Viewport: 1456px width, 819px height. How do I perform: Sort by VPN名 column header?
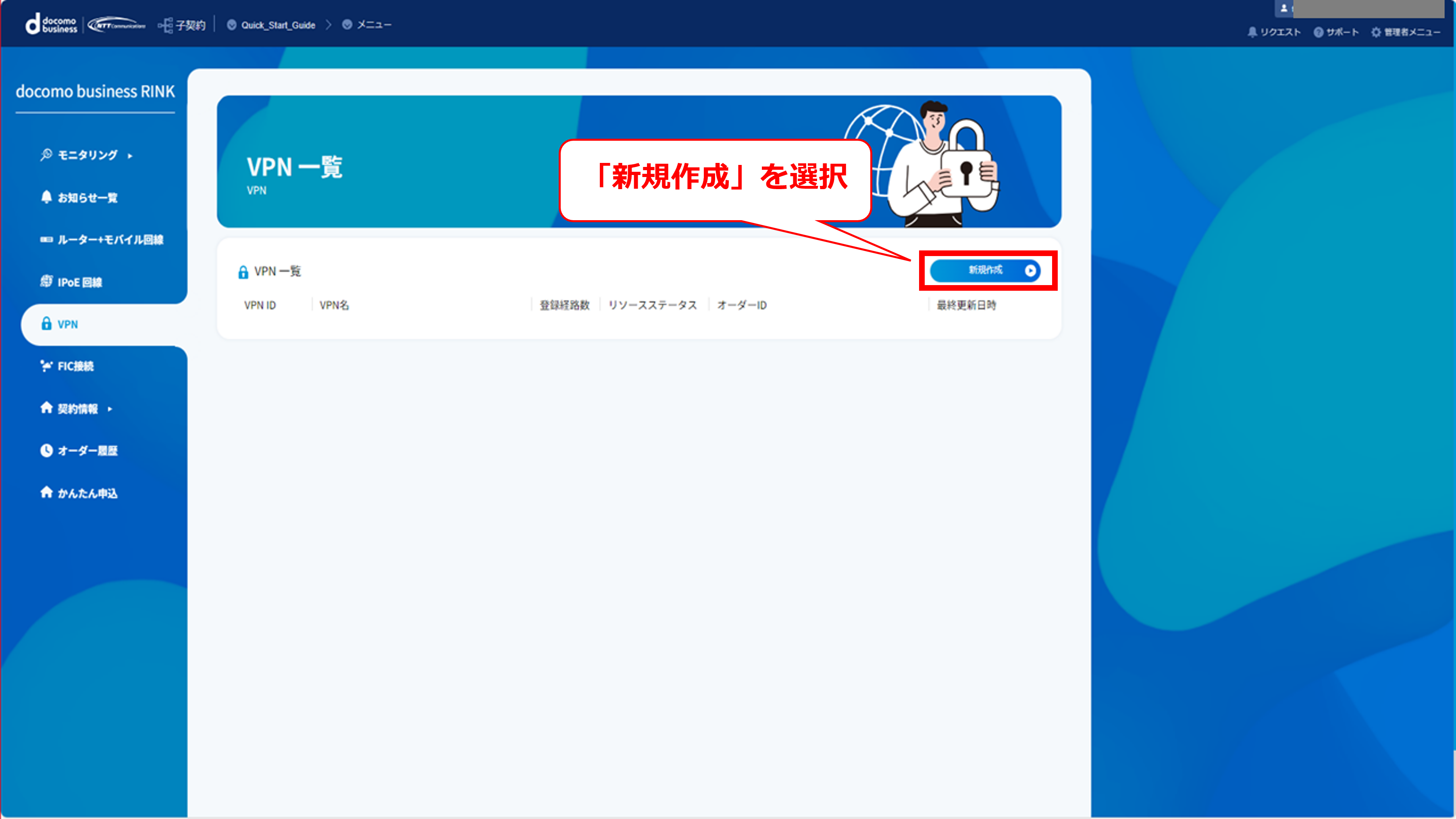point(334,305)
